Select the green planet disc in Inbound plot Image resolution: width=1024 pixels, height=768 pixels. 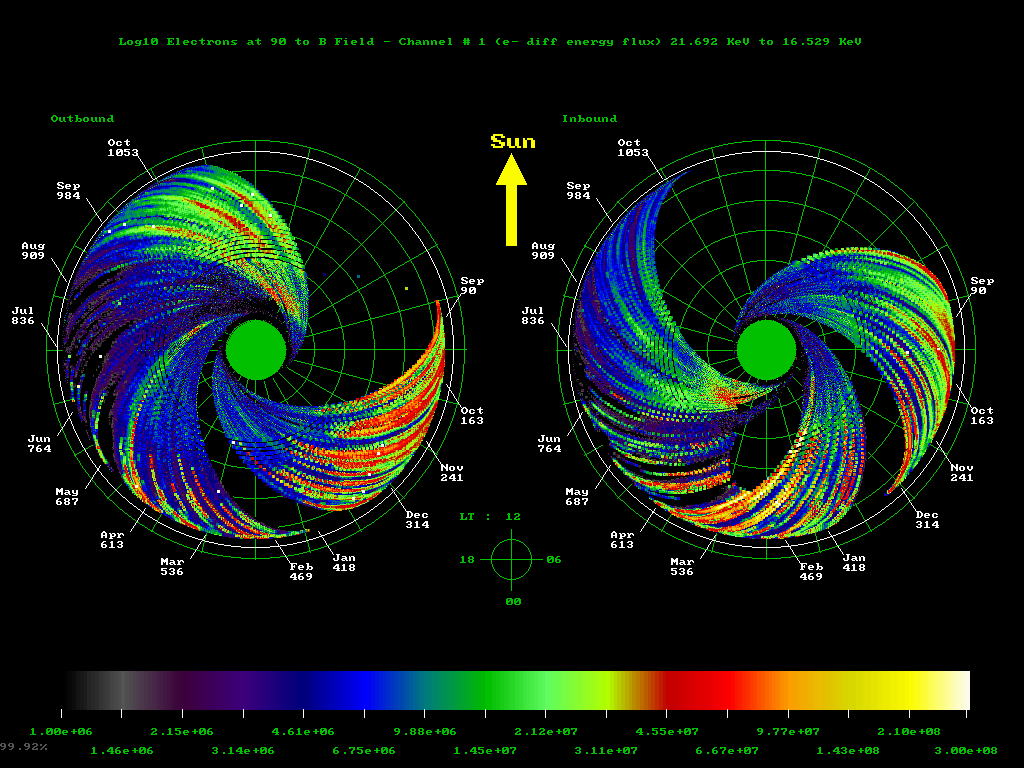tap(766, 350)
